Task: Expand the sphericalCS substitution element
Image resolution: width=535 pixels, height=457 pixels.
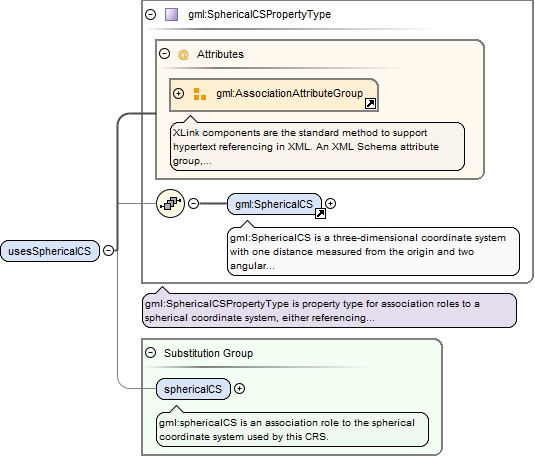Action: [240, 389]
